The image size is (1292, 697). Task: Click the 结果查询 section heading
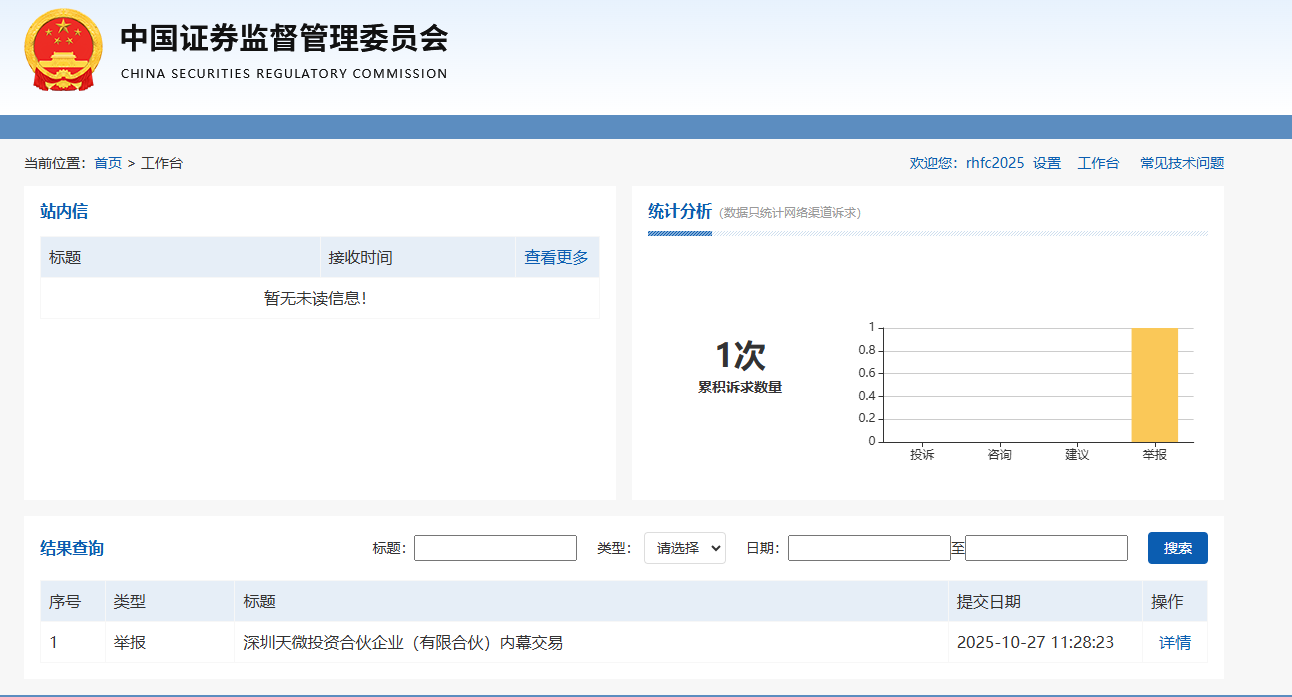(72, 548)
